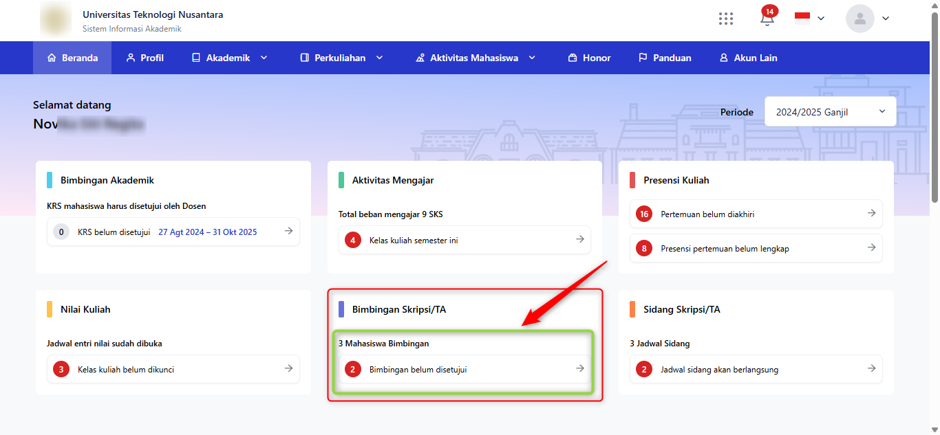Click arrow beside Kelas kuliah semester ini
The width and height of the screenshot is (940, 435).
[580, 240]
